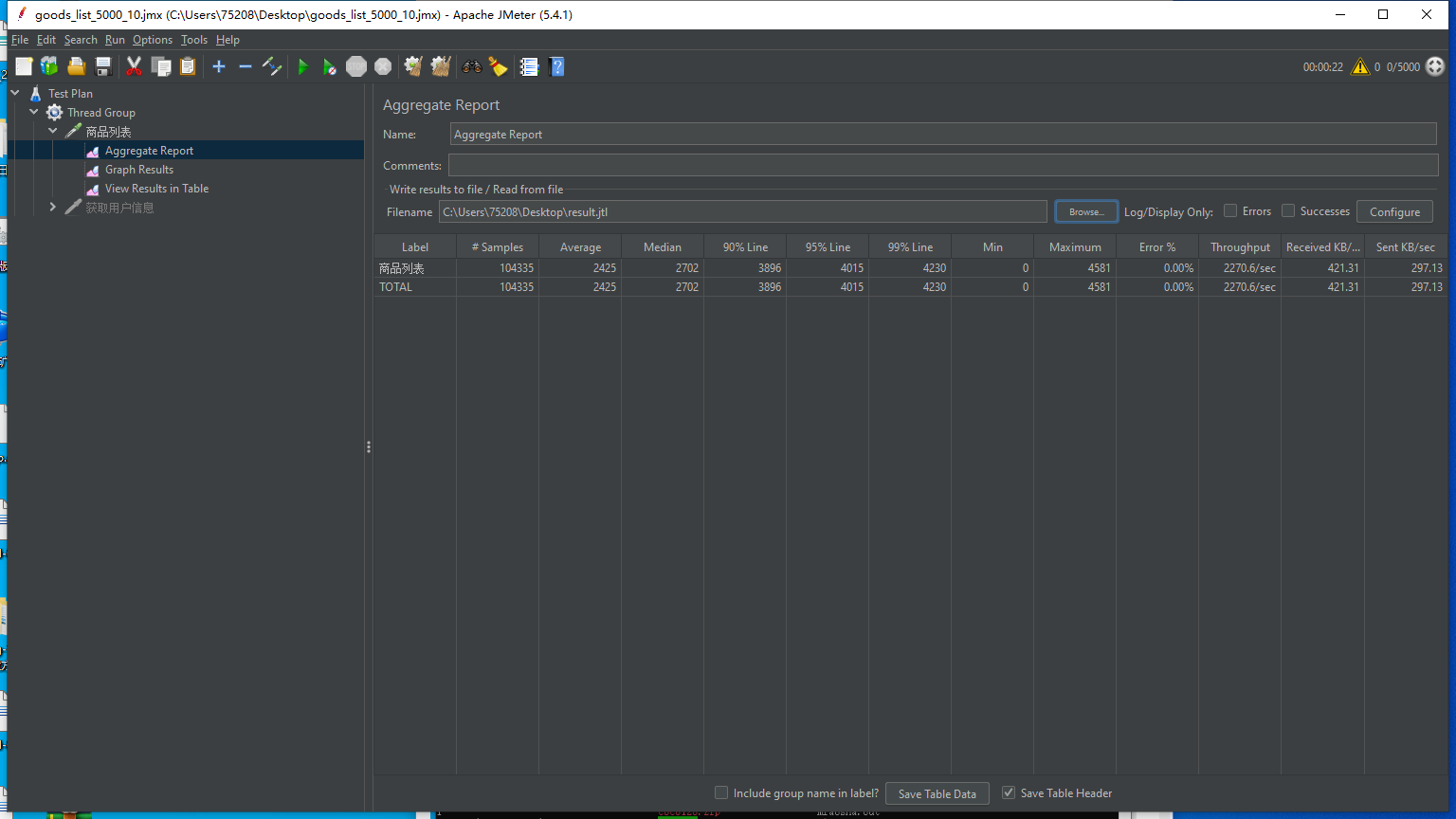Viewport: 1456px width, 819px height.
Task: Collapse the Test Plan tree node
Action: point(15,93)
